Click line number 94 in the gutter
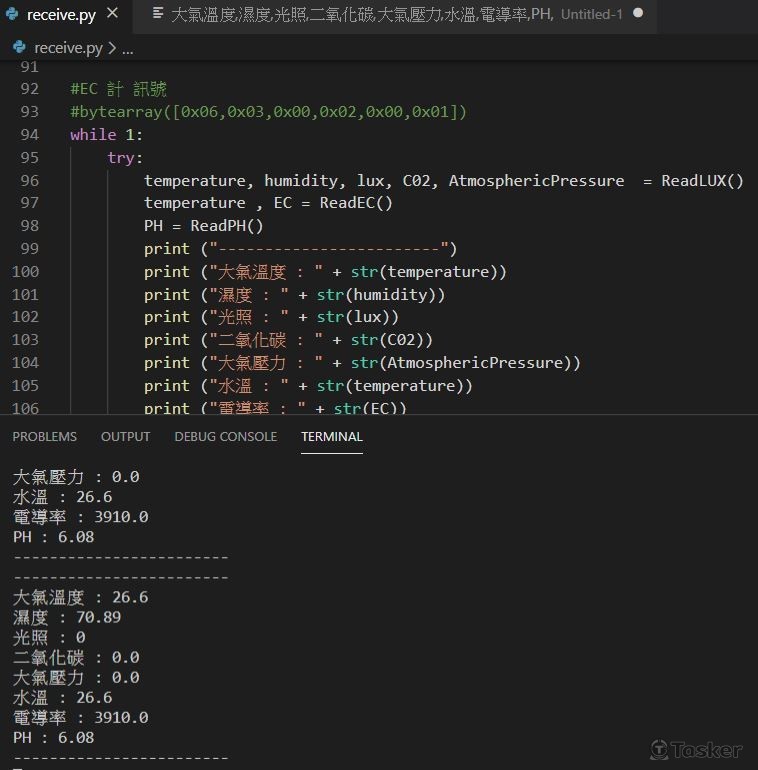This screenshot has width=758, height=770. (29, 134)
